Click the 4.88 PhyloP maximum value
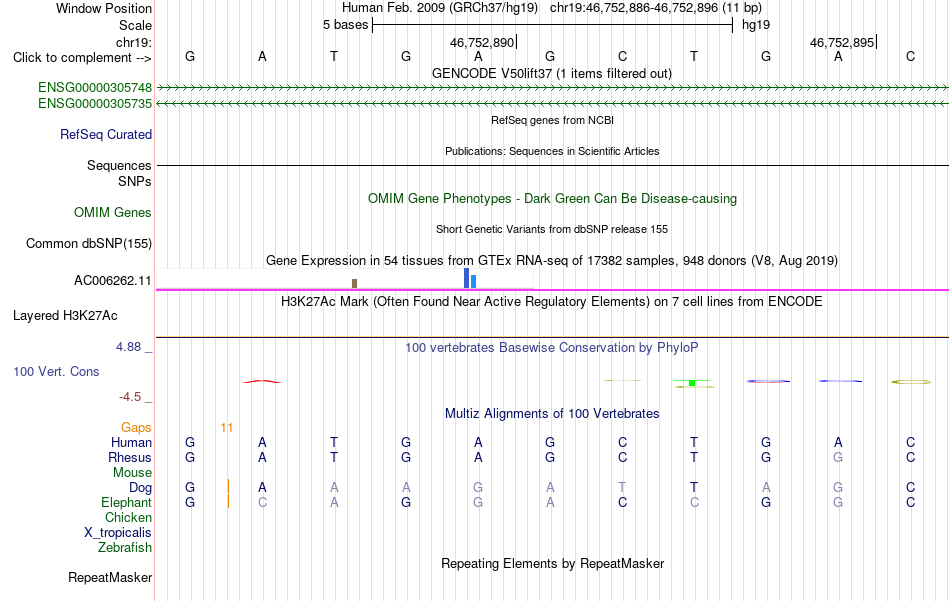The image size is (950, 601). click(x=128, y=347)
